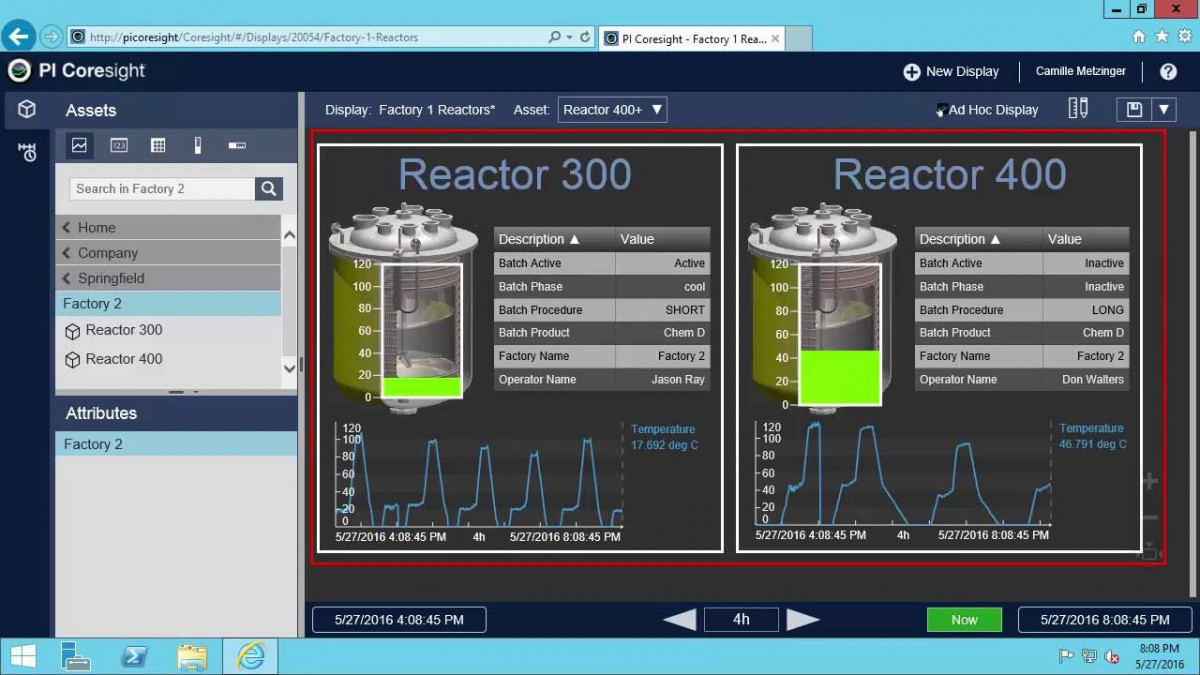Open Internet Explorer taskbar icon
This screenshot has width=1200, height=675.
click(250, 656)
